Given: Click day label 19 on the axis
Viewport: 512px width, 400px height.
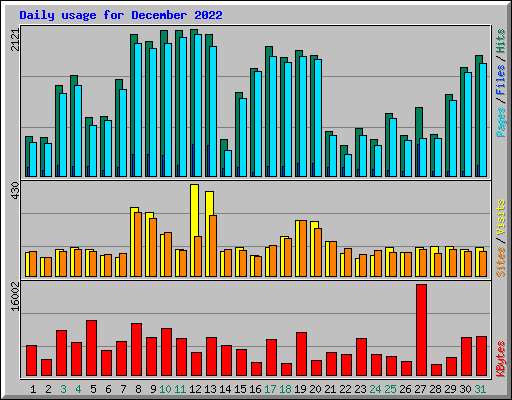Looking at the screenshot, I should coord(300,389).
